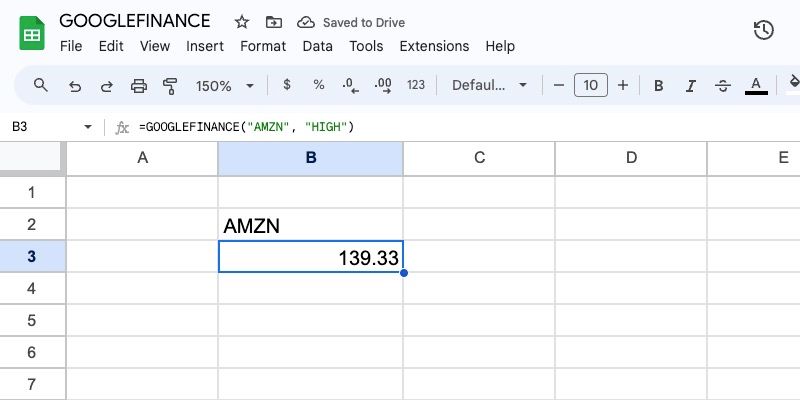Select cell B2 containing AMZN
Screen dimensions: 800x400
[310, 225]
